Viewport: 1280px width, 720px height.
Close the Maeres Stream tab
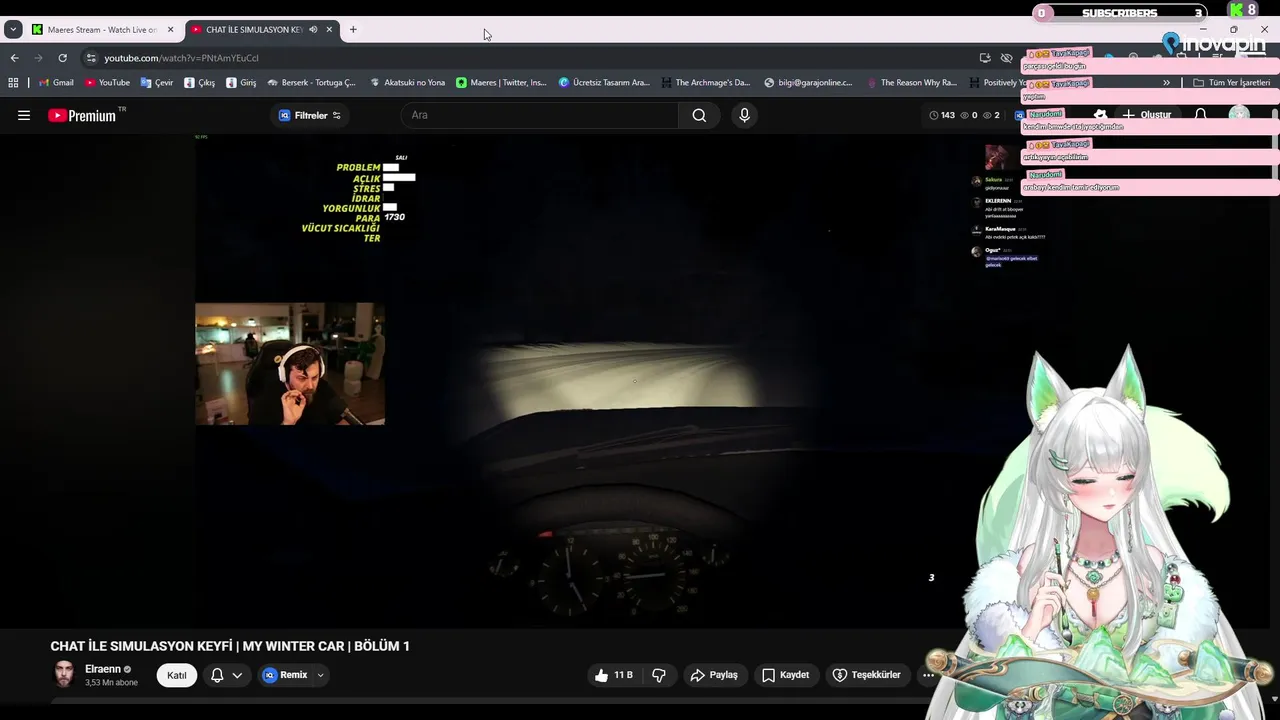click(170, 30)
